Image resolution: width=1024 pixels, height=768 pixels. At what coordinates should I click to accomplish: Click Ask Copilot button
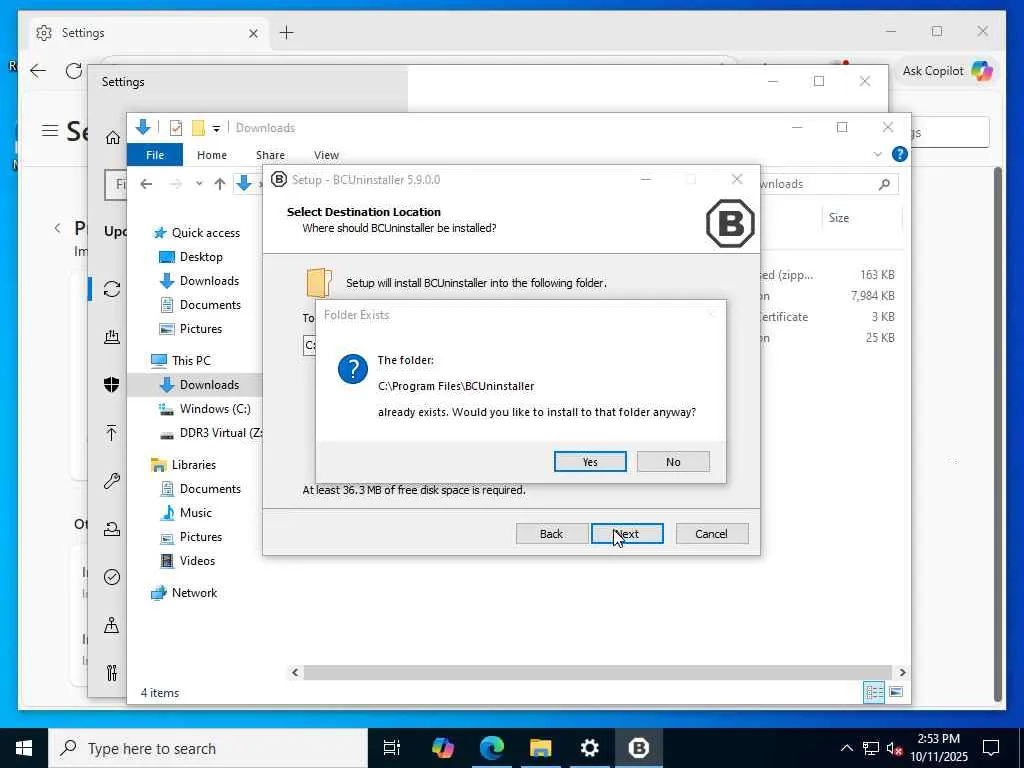tap(947, 71)
